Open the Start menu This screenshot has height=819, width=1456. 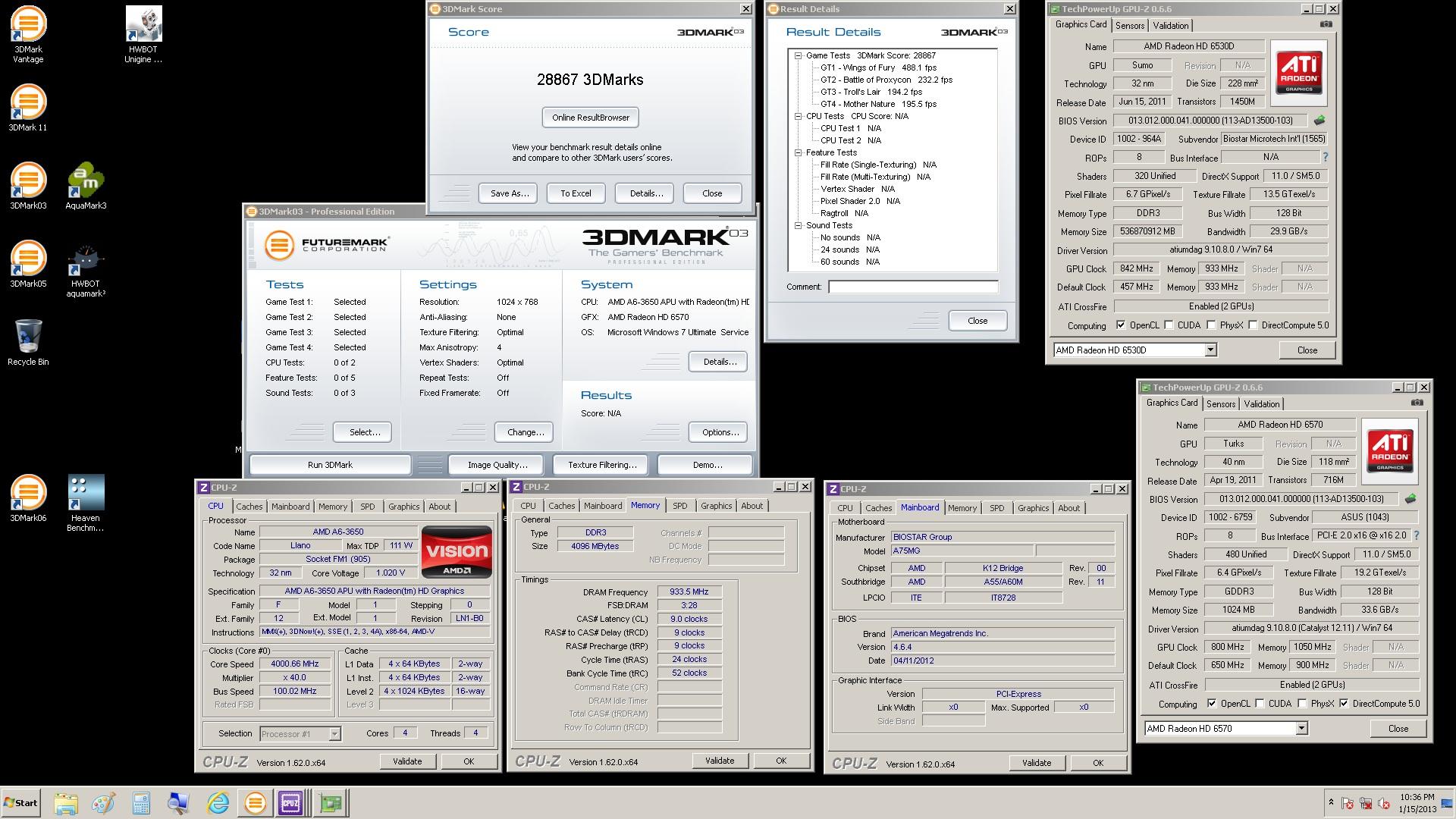(20, 803)
